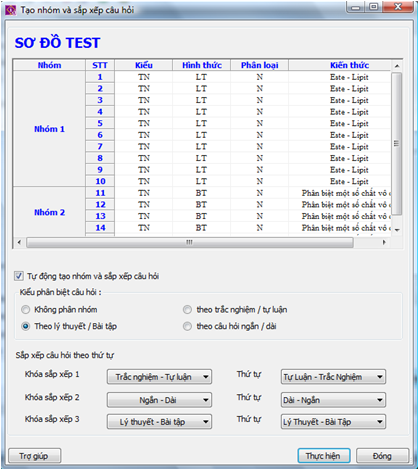Image resolution: width=420 pixels, height=471 pixels.
Task: Click the app icon in title bar
Action: coord(10,10)
